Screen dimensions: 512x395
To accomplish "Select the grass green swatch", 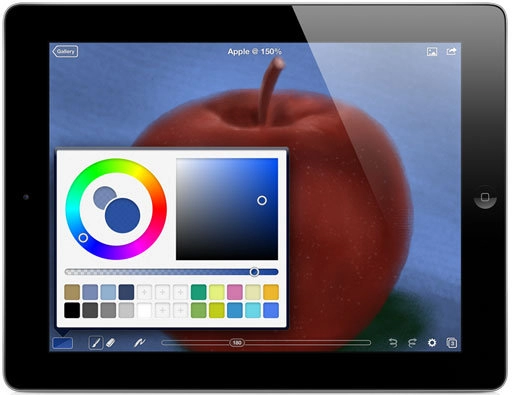I will [199, 310].
